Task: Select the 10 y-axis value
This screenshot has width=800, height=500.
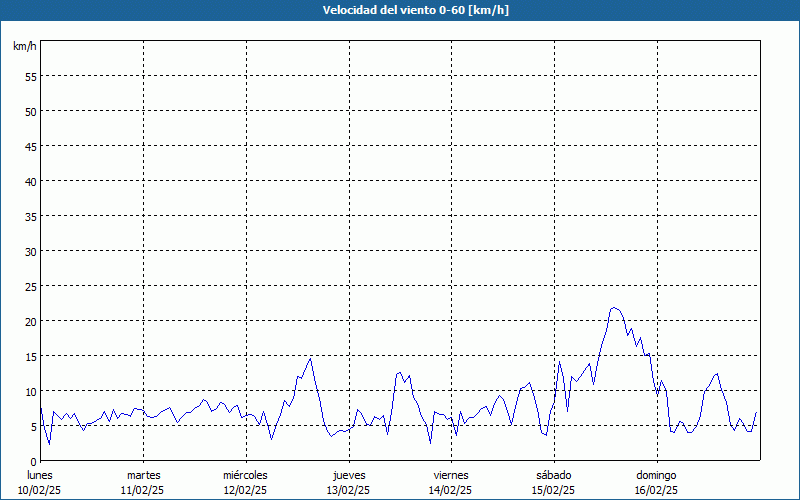Action: [x=31, y=392]
